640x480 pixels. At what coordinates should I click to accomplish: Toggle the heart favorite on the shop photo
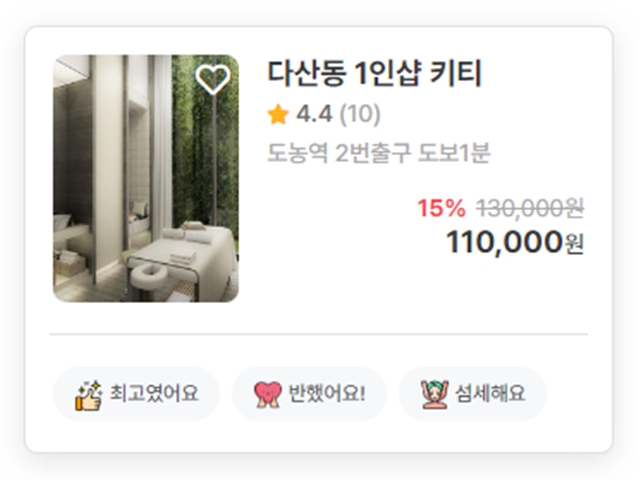tap(213, 79)
